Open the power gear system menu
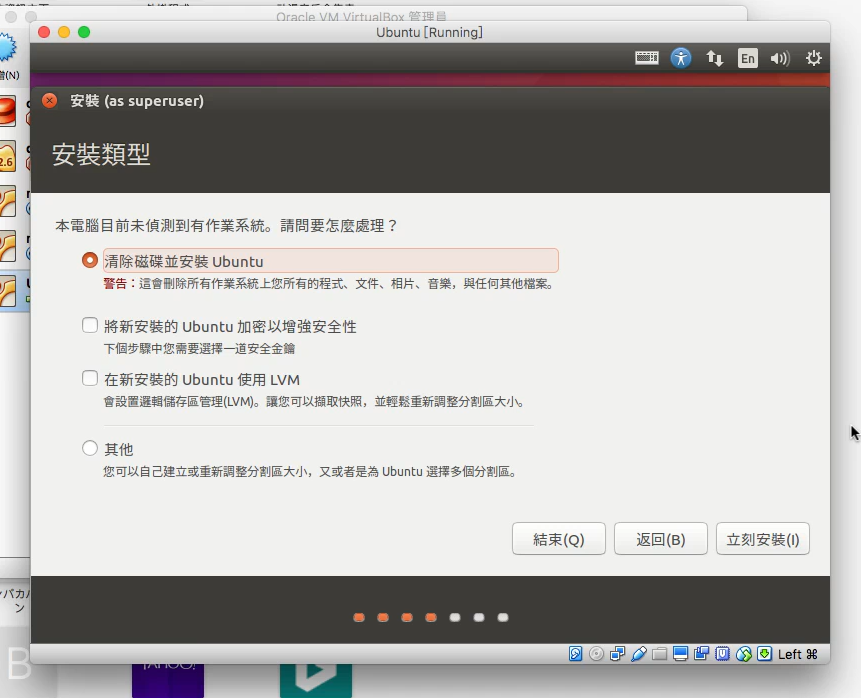Screen dimensions: 861x698 pos(813,58)
